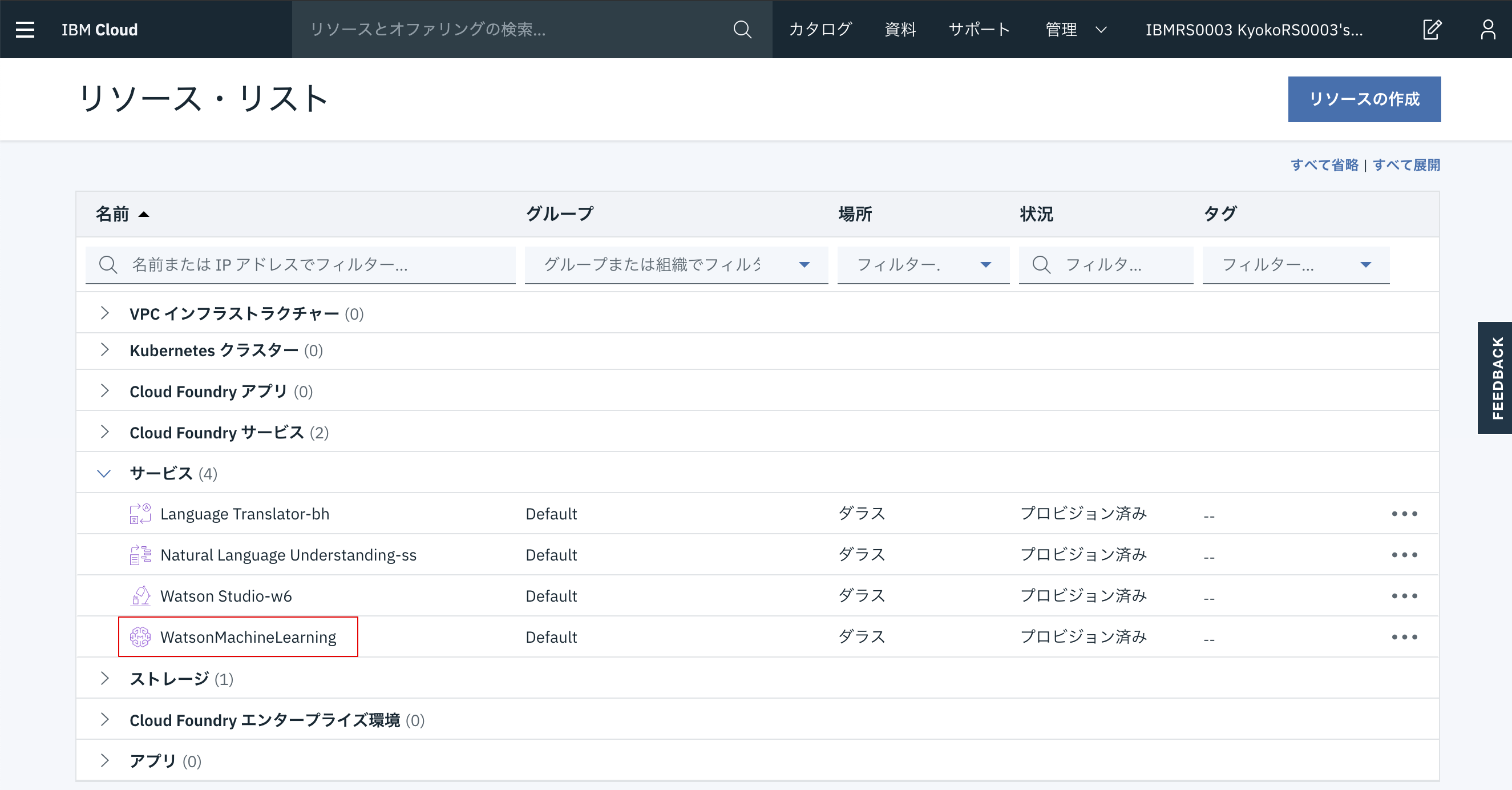
Task: Expand the Cloud Foundry アプリ section
Action: tap(104, 391)
